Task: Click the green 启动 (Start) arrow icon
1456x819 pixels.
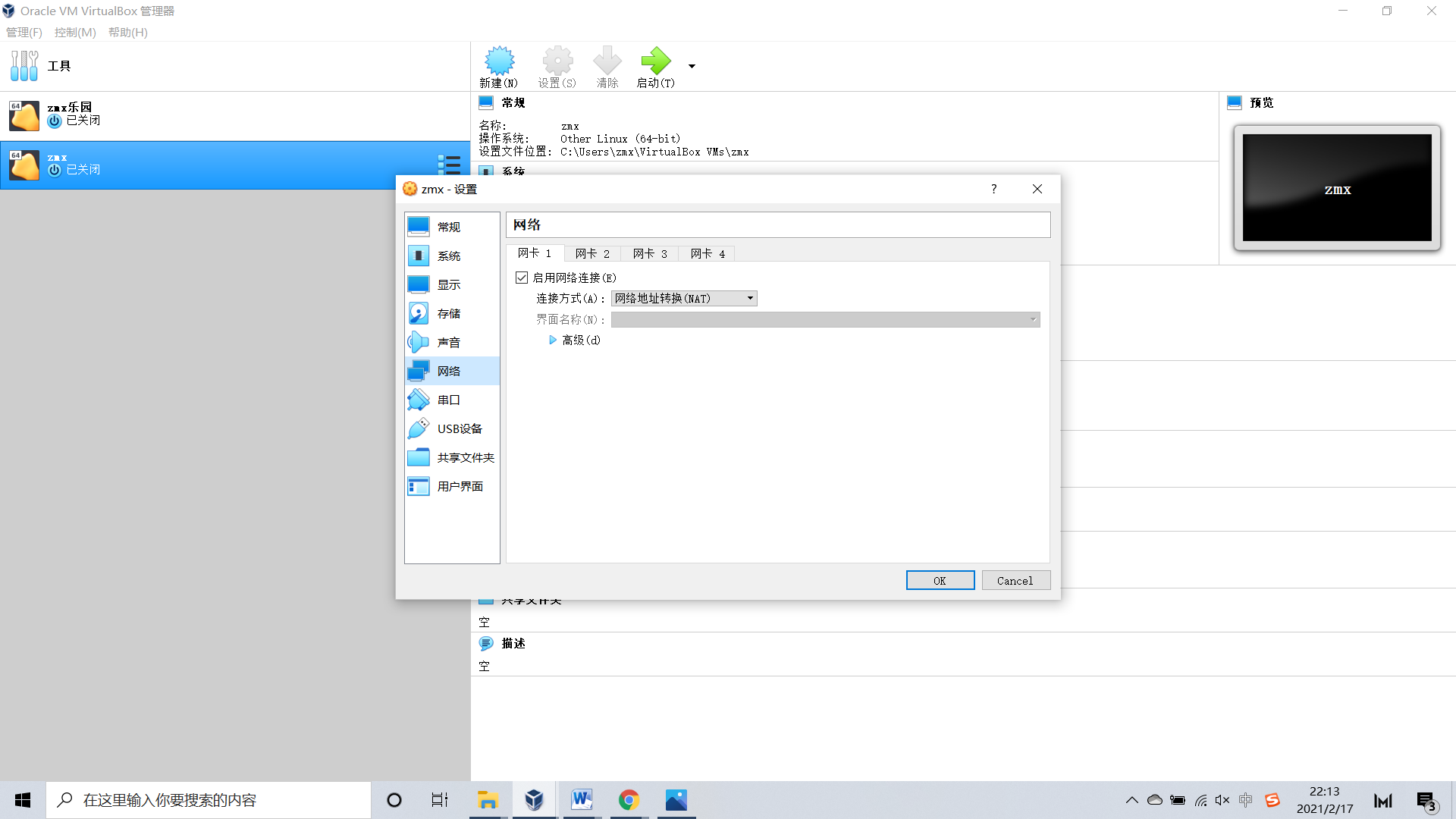Action: [655, 61]
